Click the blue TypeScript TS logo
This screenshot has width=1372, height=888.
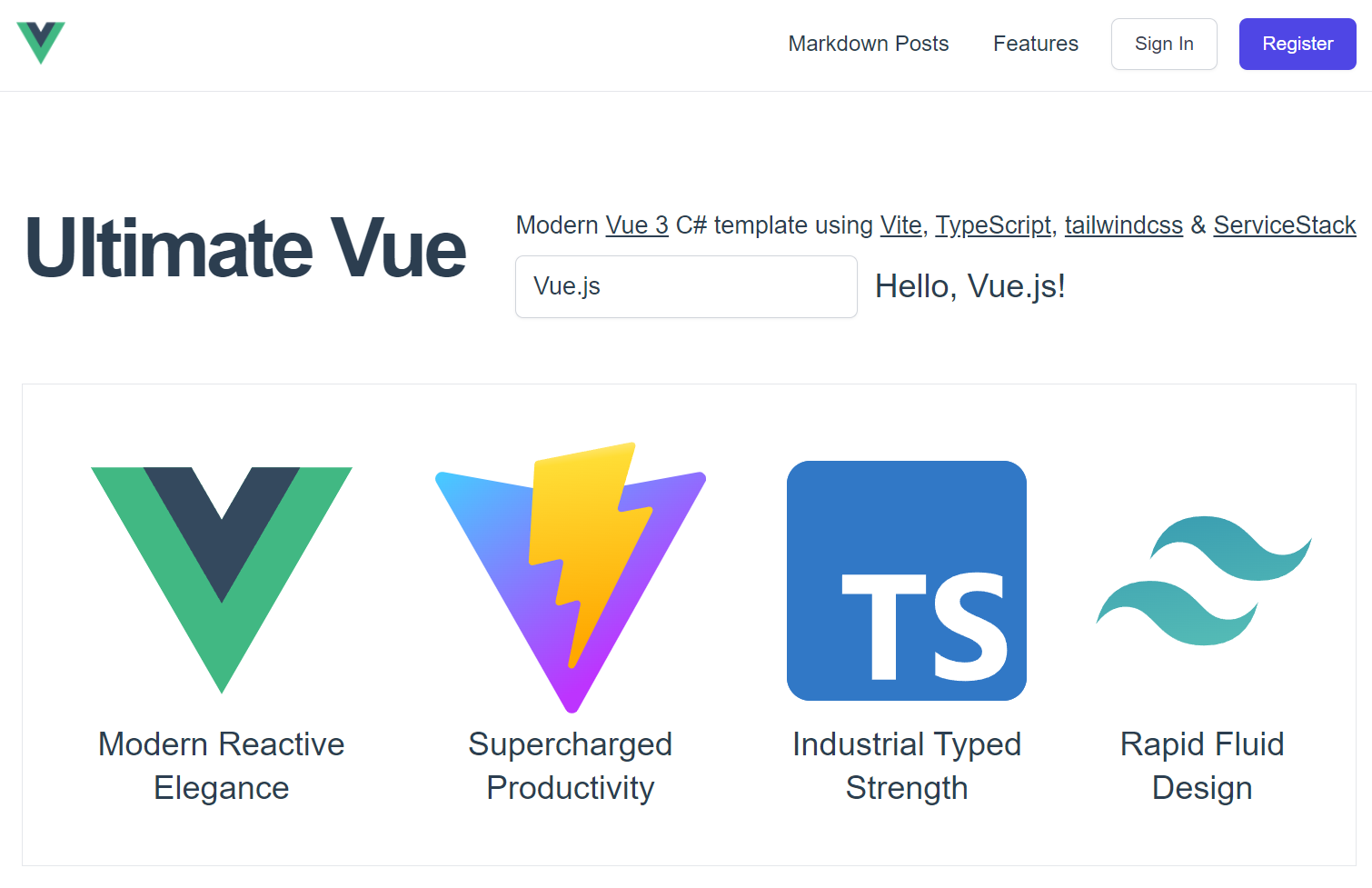coord(907,581)
